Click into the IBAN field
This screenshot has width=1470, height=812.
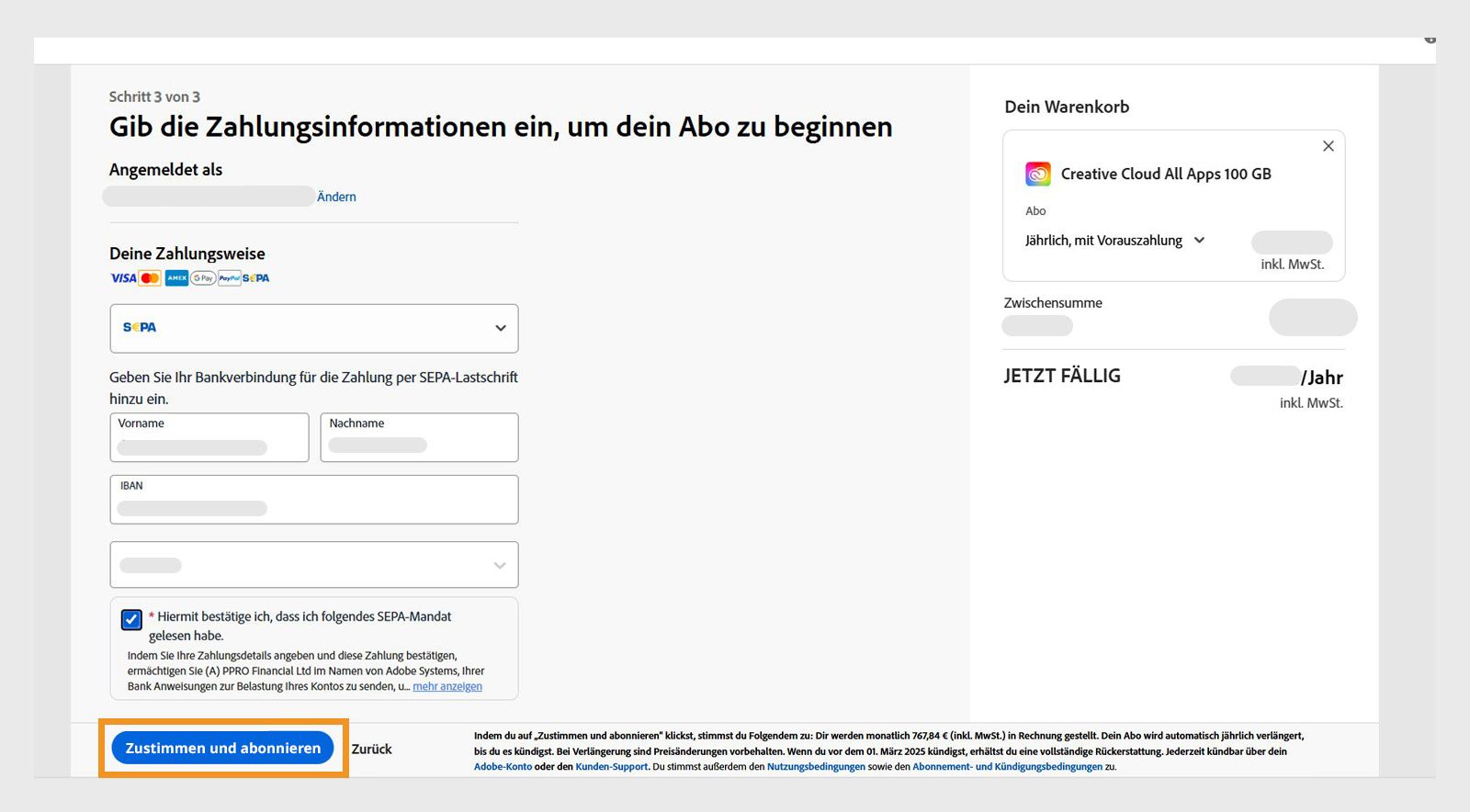(314, 500)
